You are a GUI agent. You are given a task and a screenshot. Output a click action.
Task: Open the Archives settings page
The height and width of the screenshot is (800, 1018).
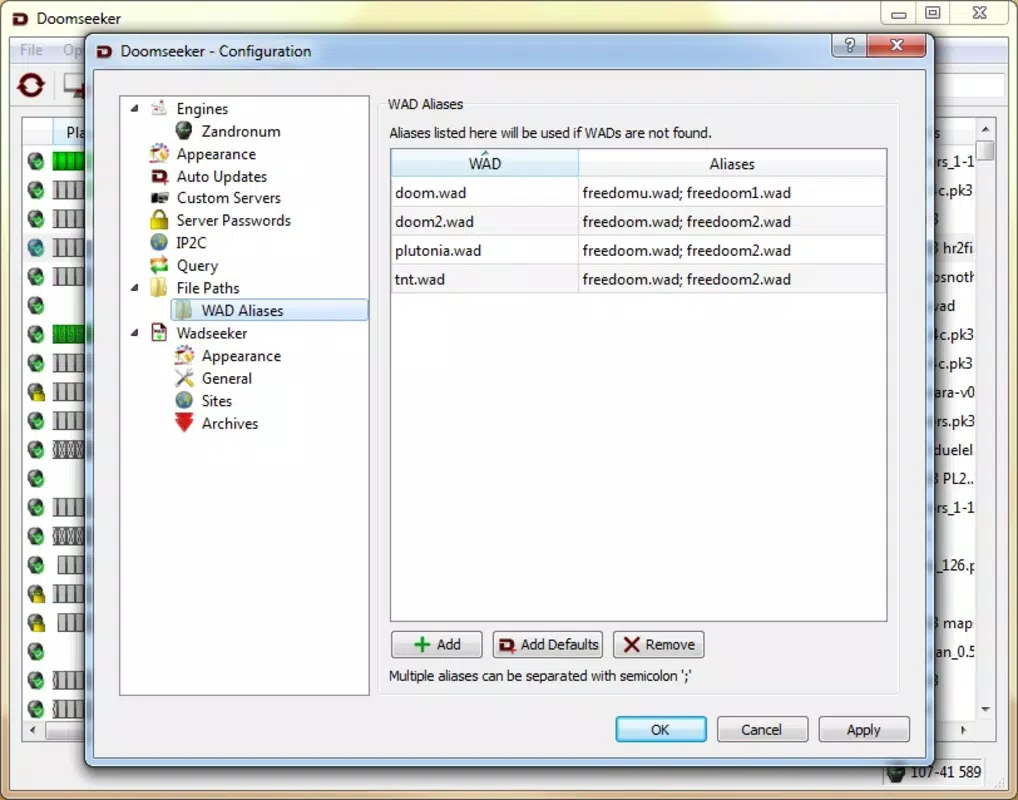pos(230,423)
